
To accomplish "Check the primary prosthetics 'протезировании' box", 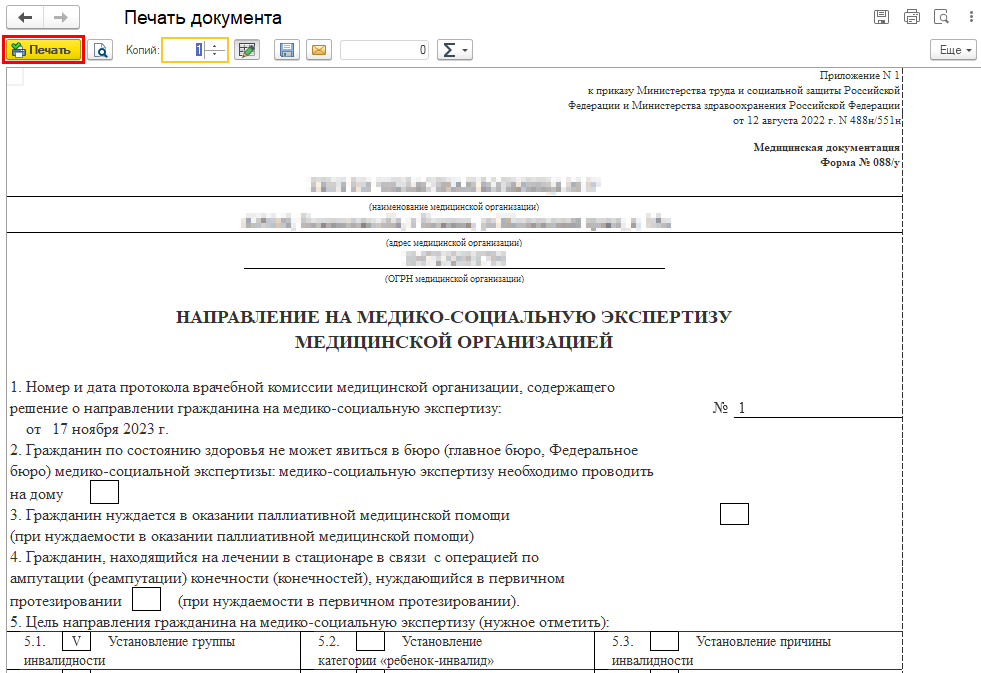I will 146,600.
